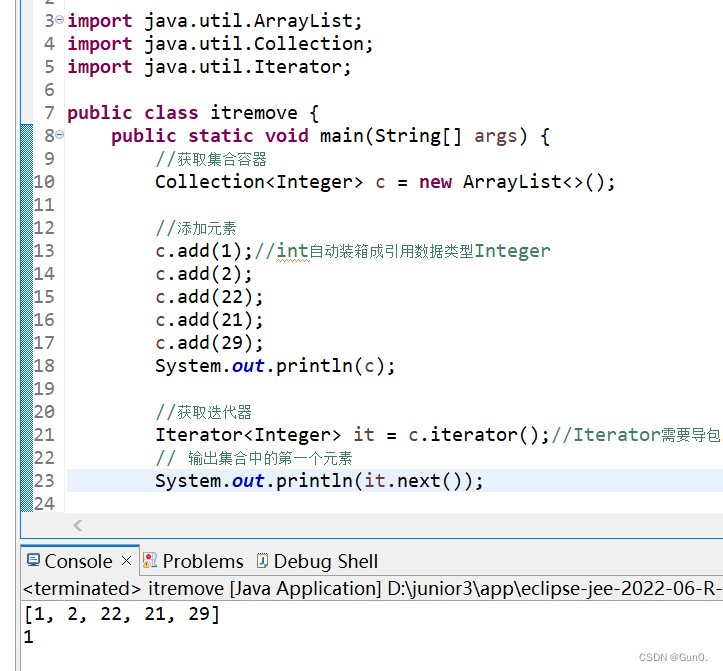Click the 'c.add(29);' statement
The width and height of the screenshot is (723, 671).
[209, 343]
